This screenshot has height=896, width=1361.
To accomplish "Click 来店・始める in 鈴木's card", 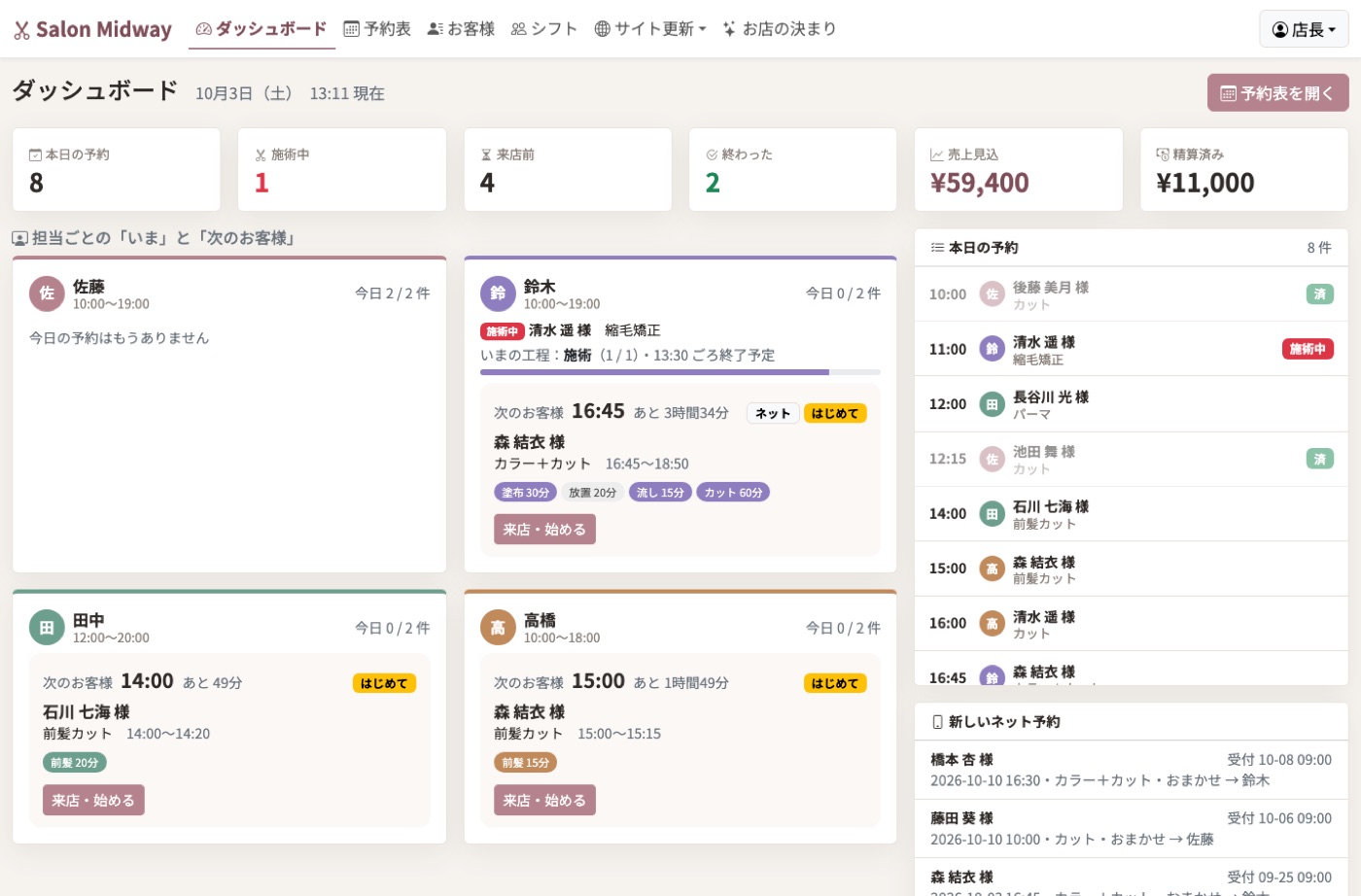I will click(544, 530).
